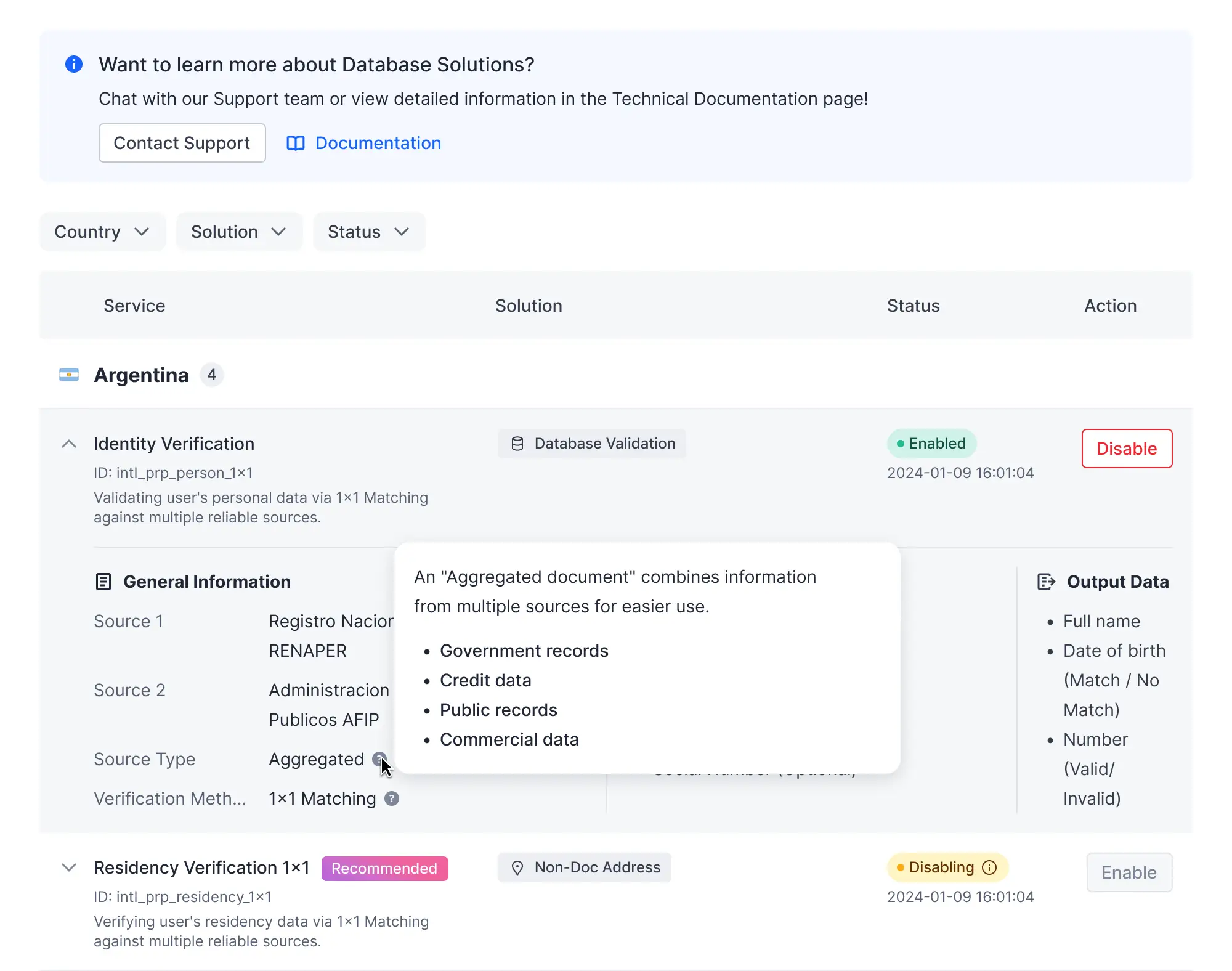Click the Argentina count badge
This screenshot has width=1232, height=971.
(x=211, y=375)
